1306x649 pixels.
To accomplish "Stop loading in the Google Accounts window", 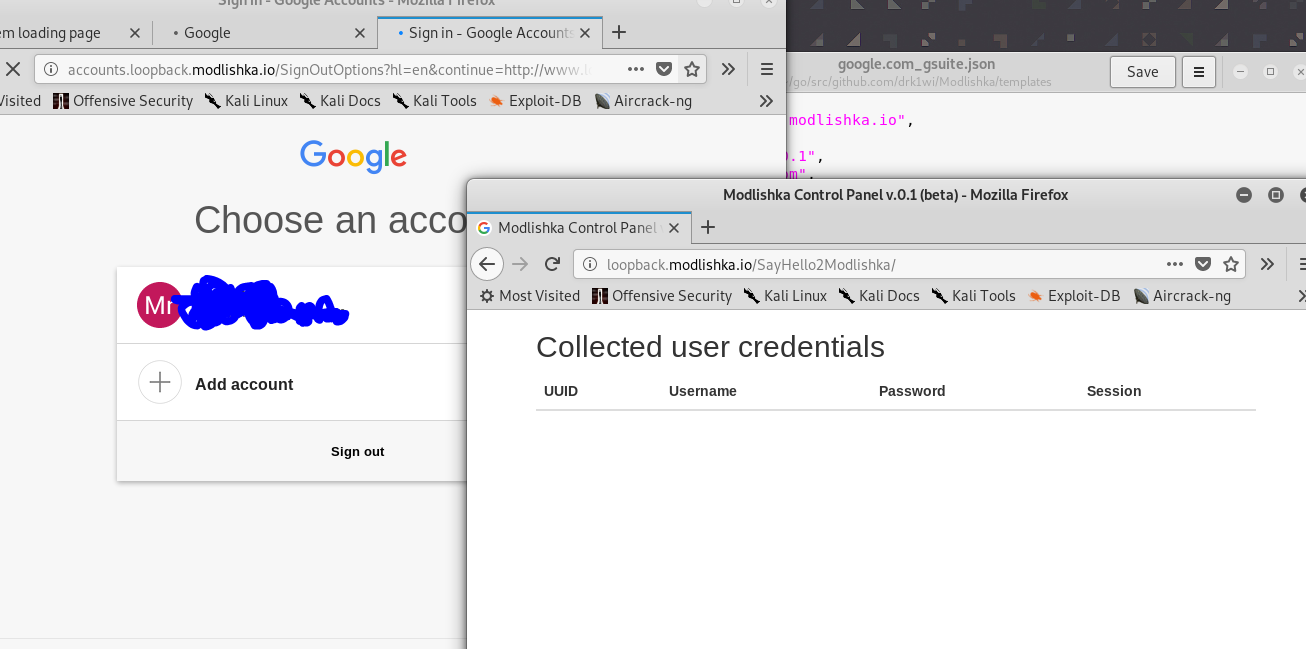I will pyautogui.click(x=13, y=69).
